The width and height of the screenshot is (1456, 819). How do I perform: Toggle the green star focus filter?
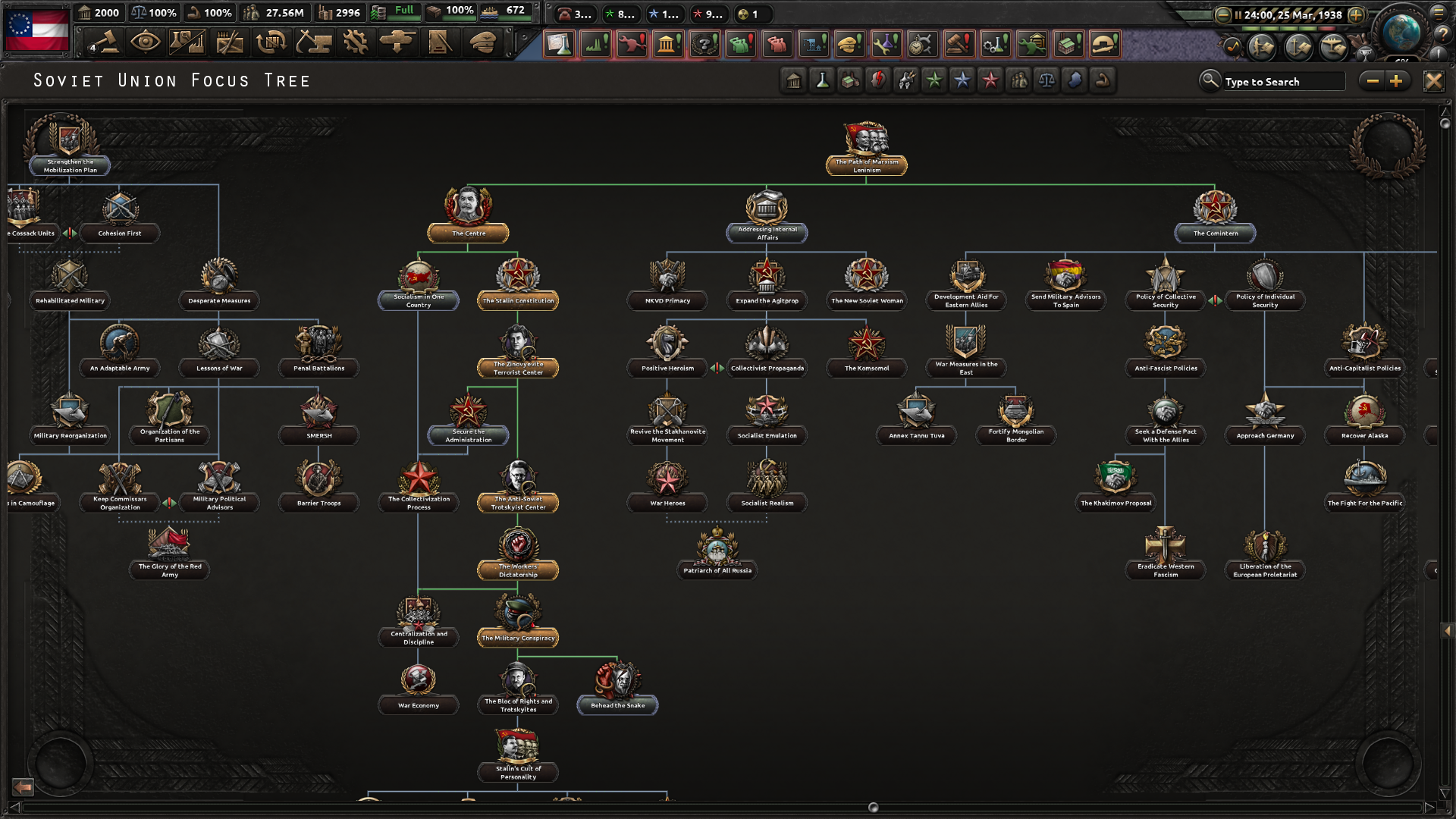click(x=934, y=80)
